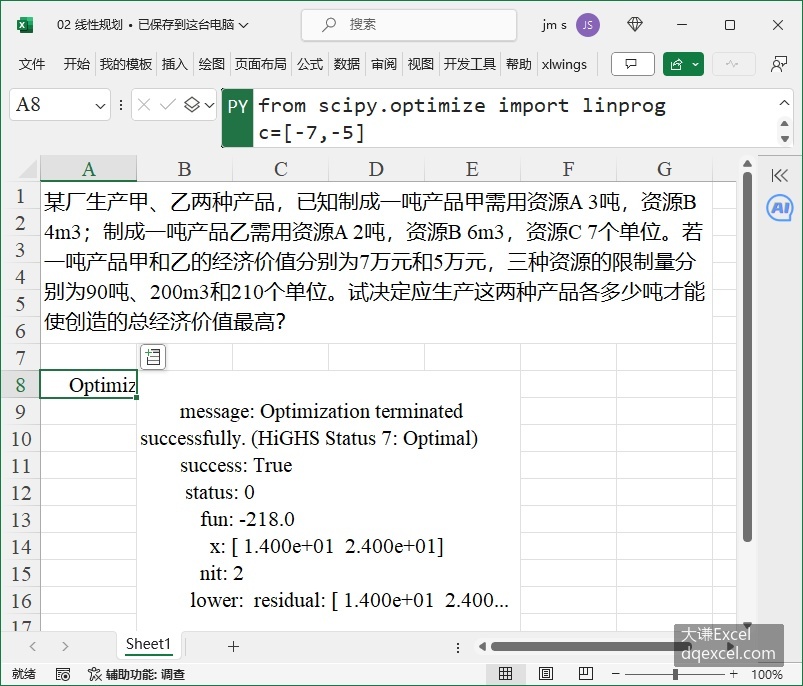Click the green PY Python indicator
The image size is (803, 686).
[x=238, y=118]
